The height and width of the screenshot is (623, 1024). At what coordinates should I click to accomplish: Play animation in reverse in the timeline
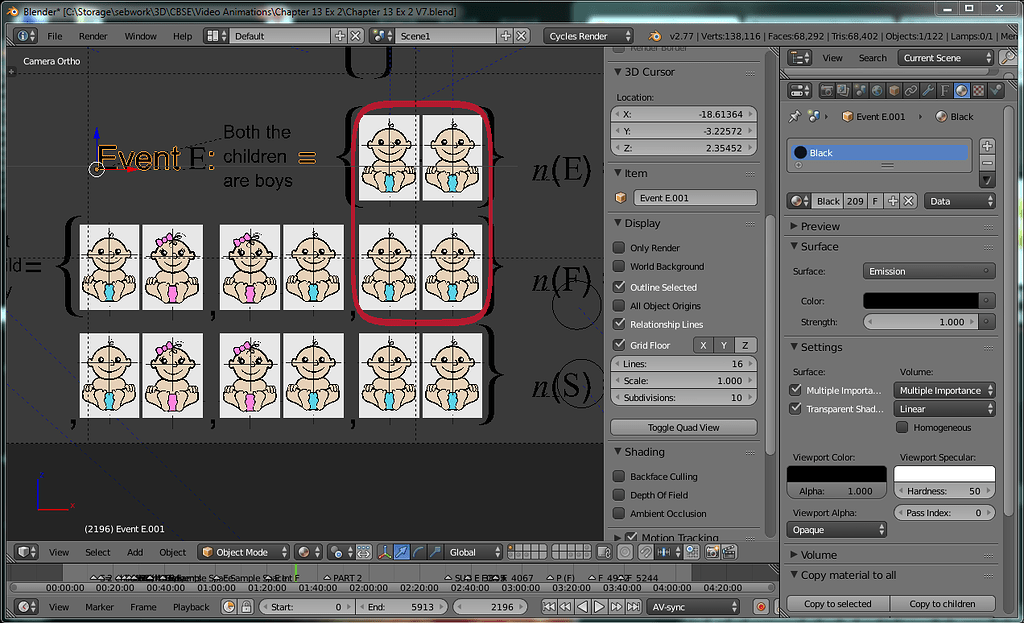click(x=583, y=607)
